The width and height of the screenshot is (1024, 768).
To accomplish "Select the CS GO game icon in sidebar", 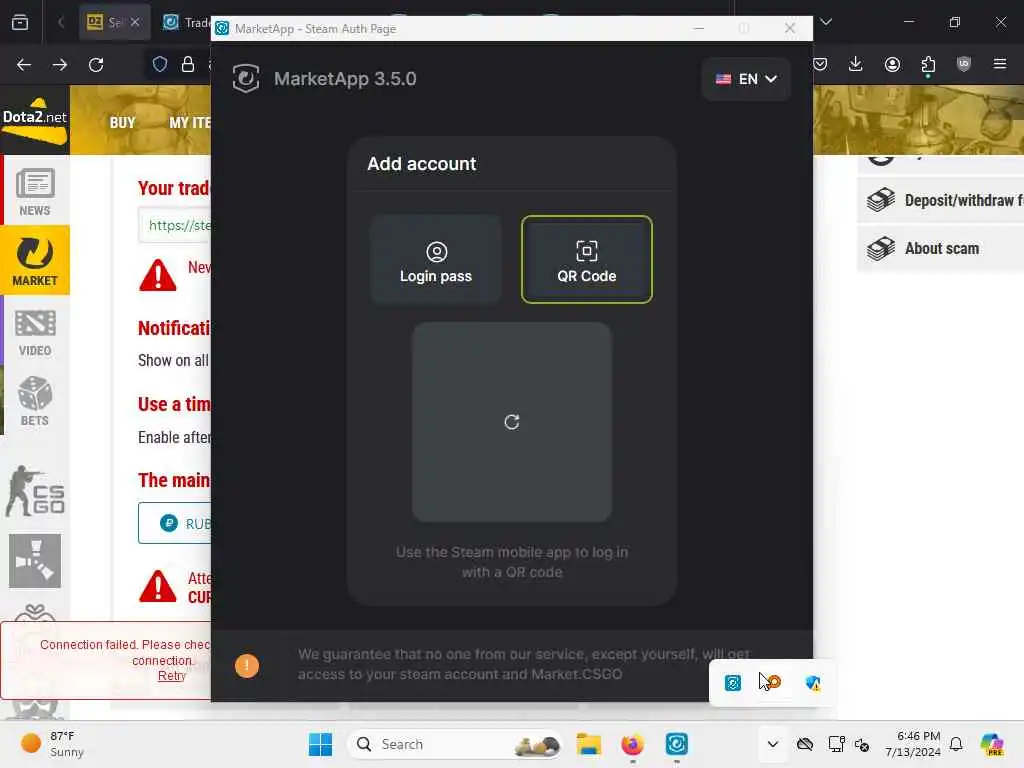I will click(35, 491).
